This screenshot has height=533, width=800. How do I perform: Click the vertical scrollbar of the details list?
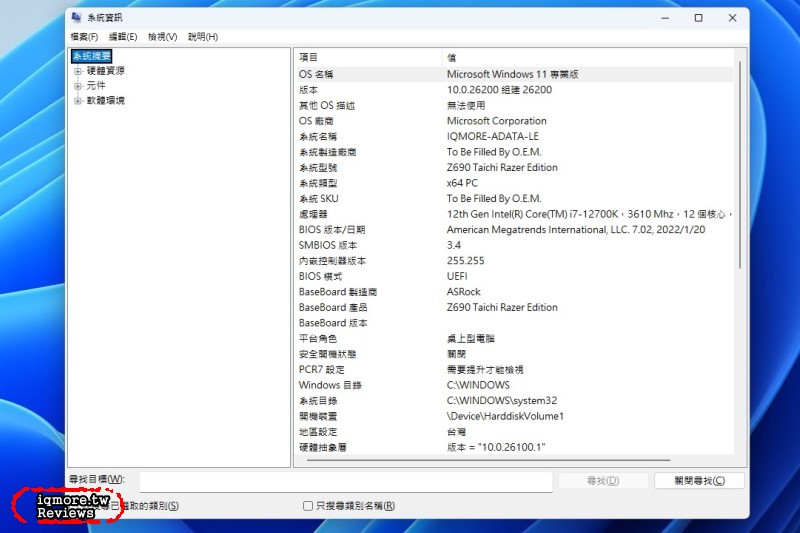tap(740, 166)
